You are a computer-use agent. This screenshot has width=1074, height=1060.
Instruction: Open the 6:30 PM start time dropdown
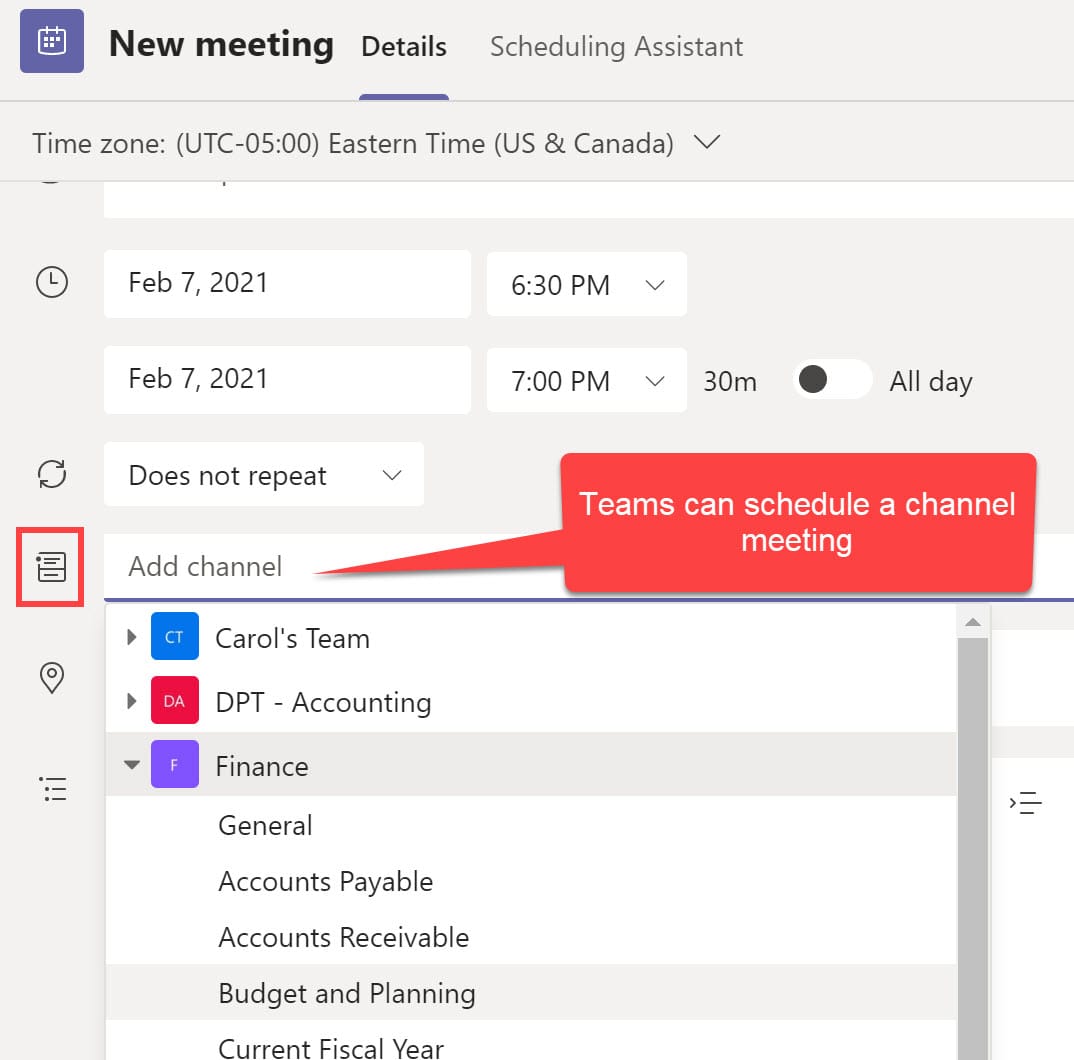pyautogui.click(x=586, y=284)
